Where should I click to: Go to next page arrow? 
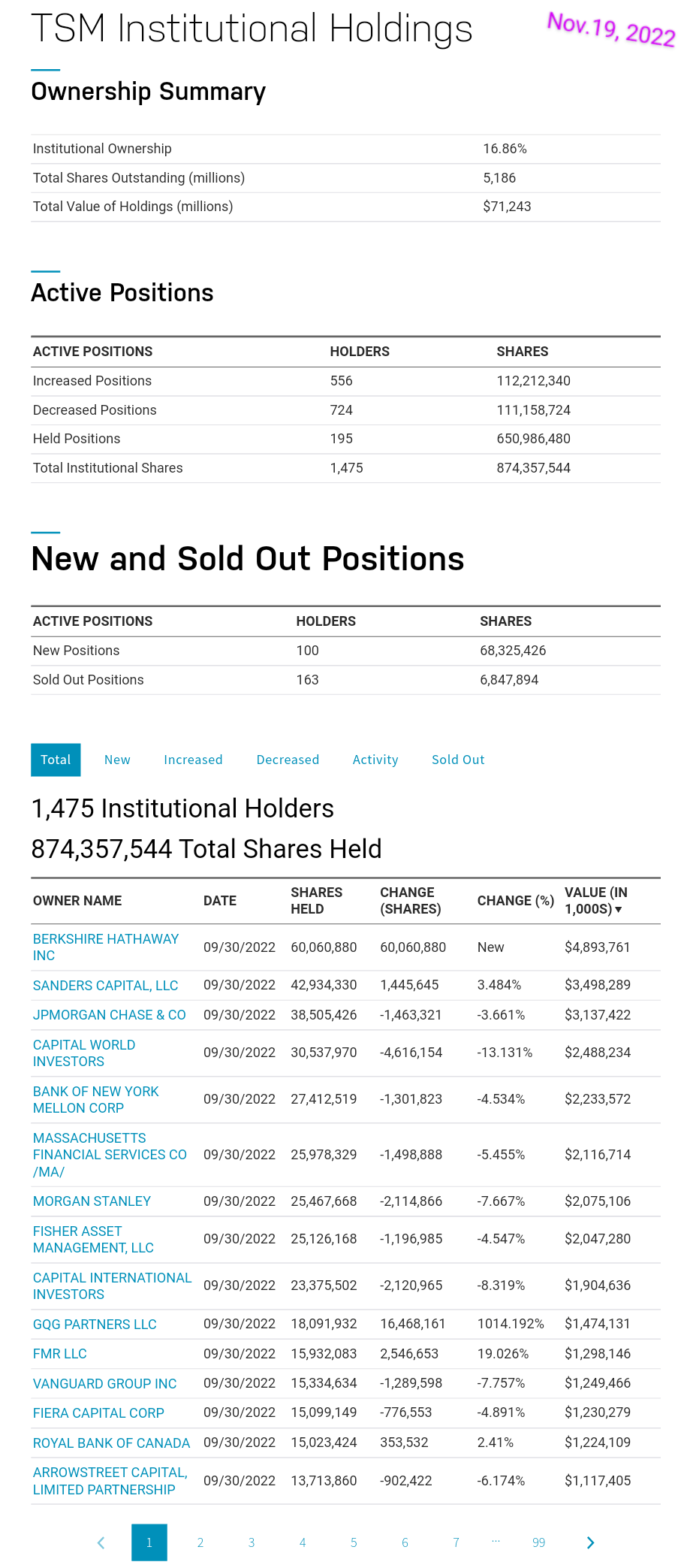(x=590, y=1542)
